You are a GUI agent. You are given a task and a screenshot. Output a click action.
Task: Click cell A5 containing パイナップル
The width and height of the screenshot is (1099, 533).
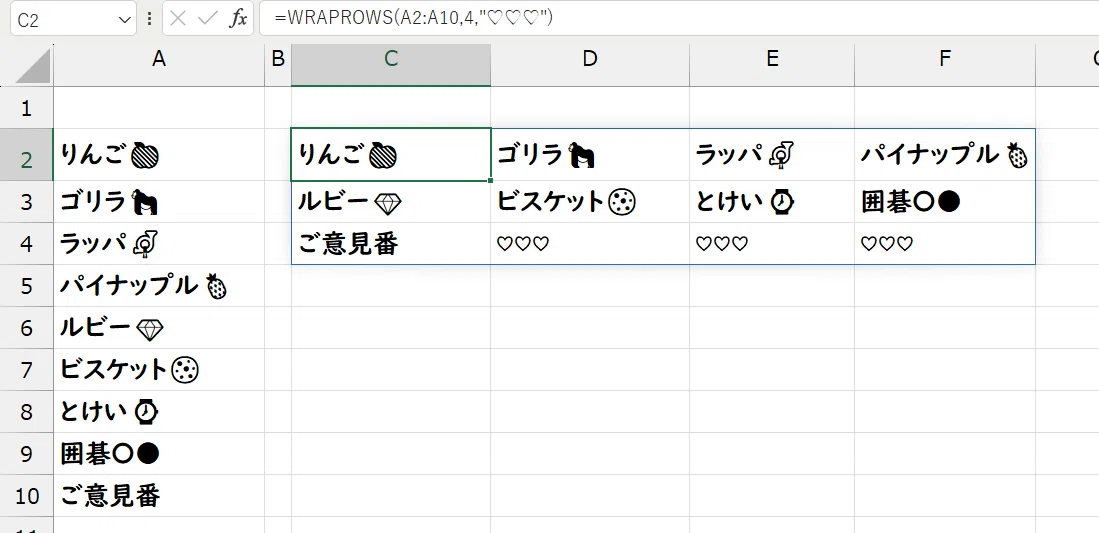(159, 286)
